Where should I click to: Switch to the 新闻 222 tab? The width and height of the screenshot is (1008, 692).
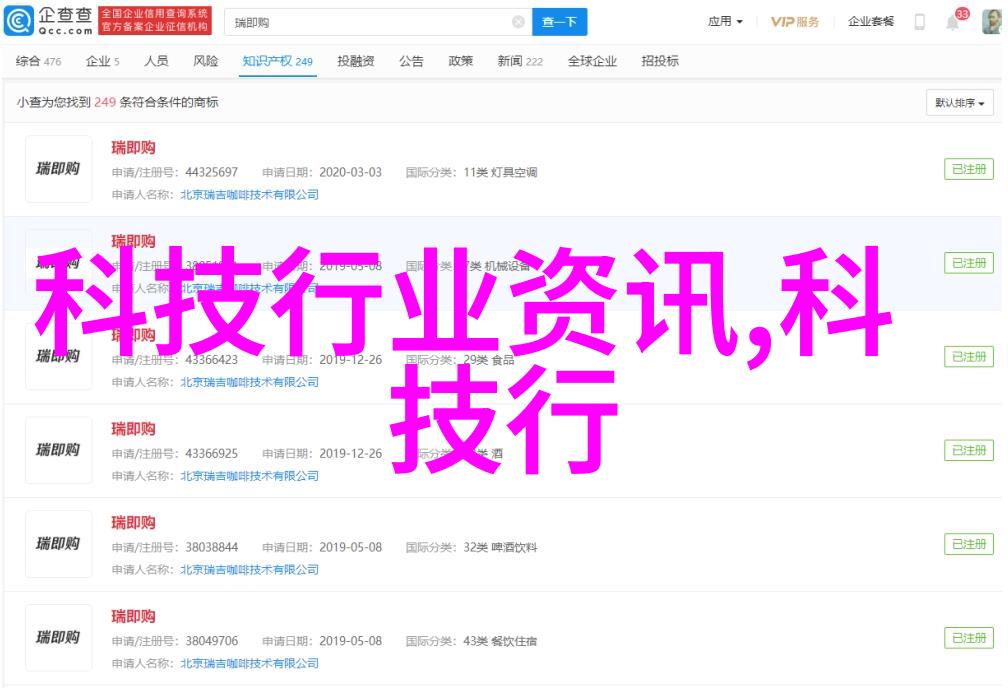coord(520,61)
